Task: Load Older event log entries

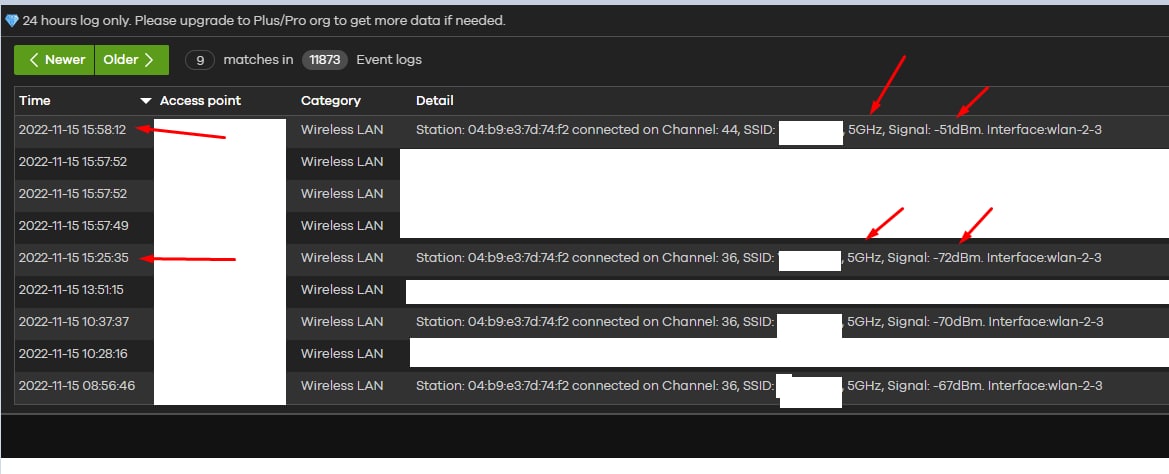Action: click(x=130, y=60)
